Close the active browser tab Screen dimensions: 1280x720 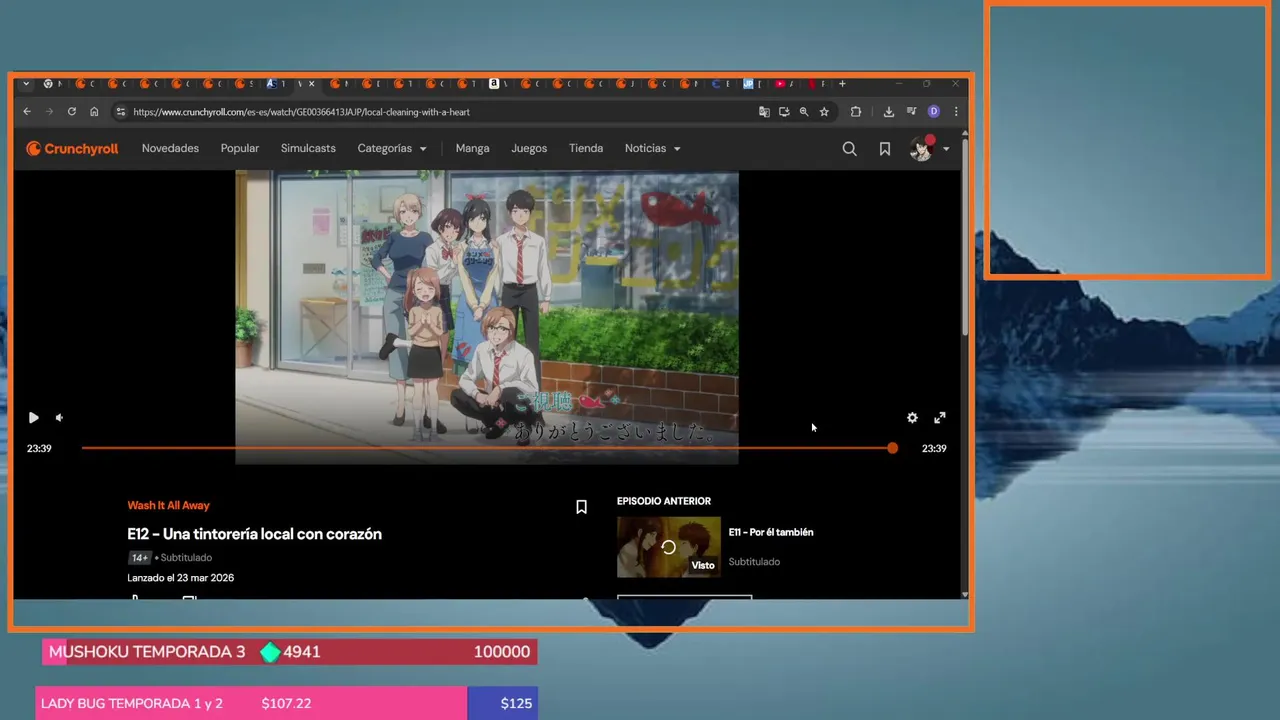pyautogui.click(x=311, y=84)
